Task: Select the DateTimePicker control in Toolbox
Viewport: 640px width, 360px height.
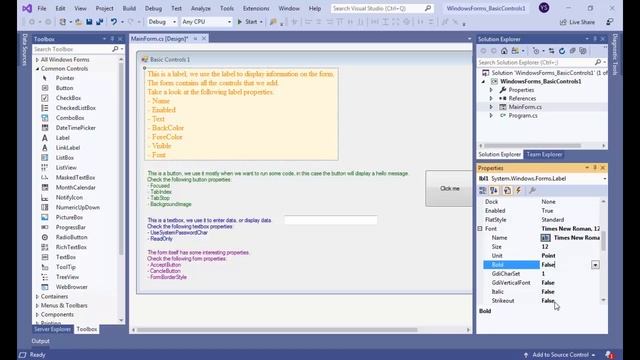Action: coord(76,128)
